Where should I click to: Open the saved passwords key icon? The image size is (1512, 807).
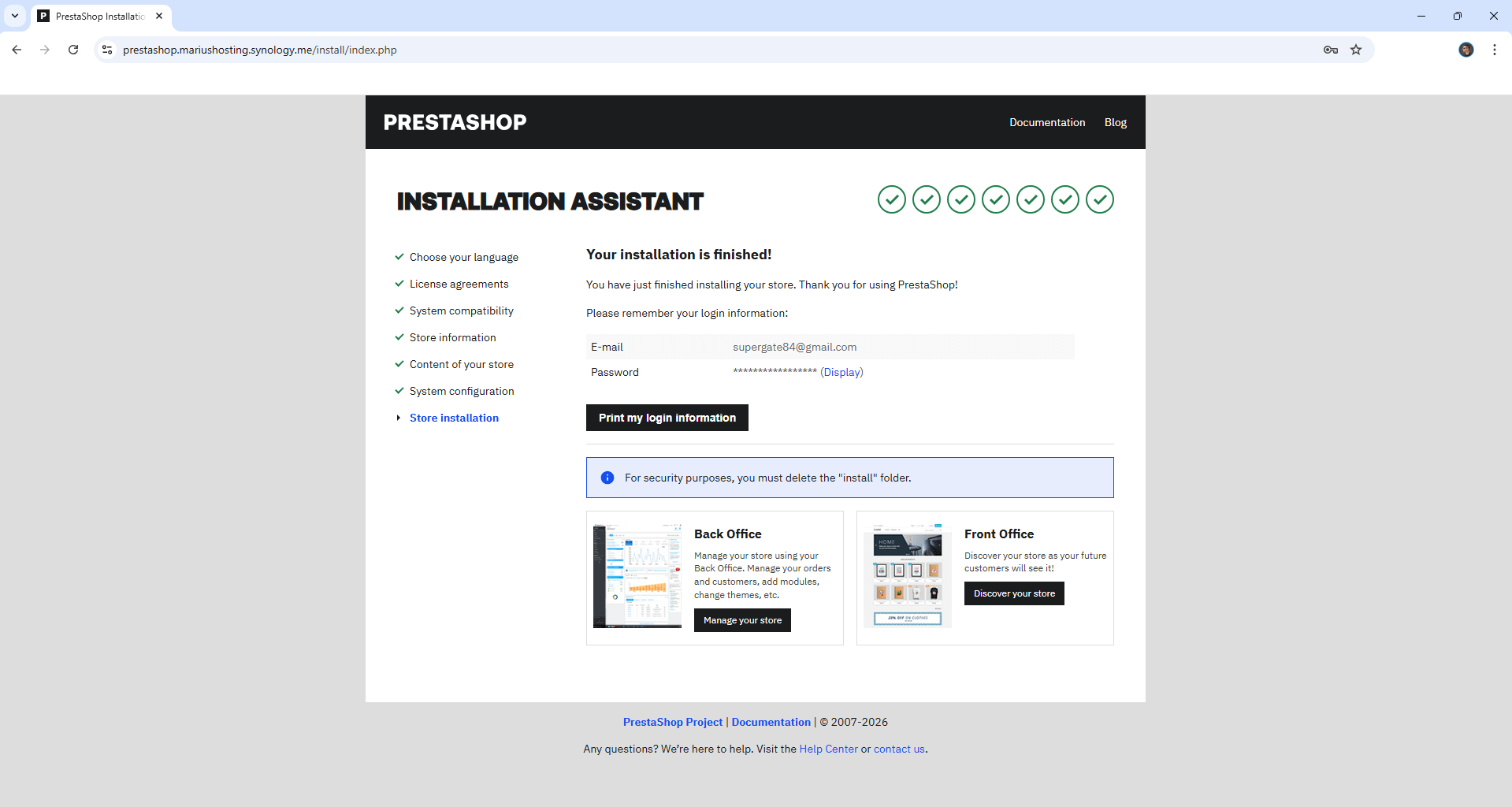point(1329,50)
